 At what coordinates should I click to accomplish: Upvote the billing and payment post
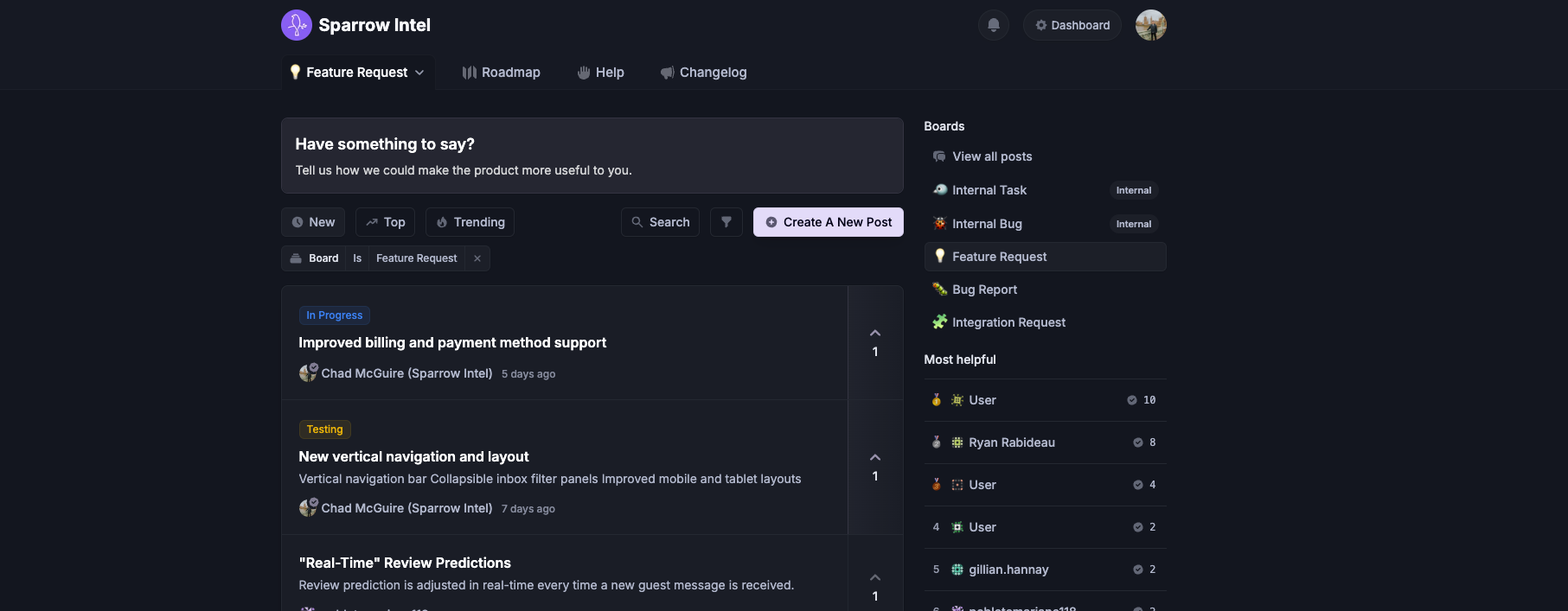pos(874,334)
